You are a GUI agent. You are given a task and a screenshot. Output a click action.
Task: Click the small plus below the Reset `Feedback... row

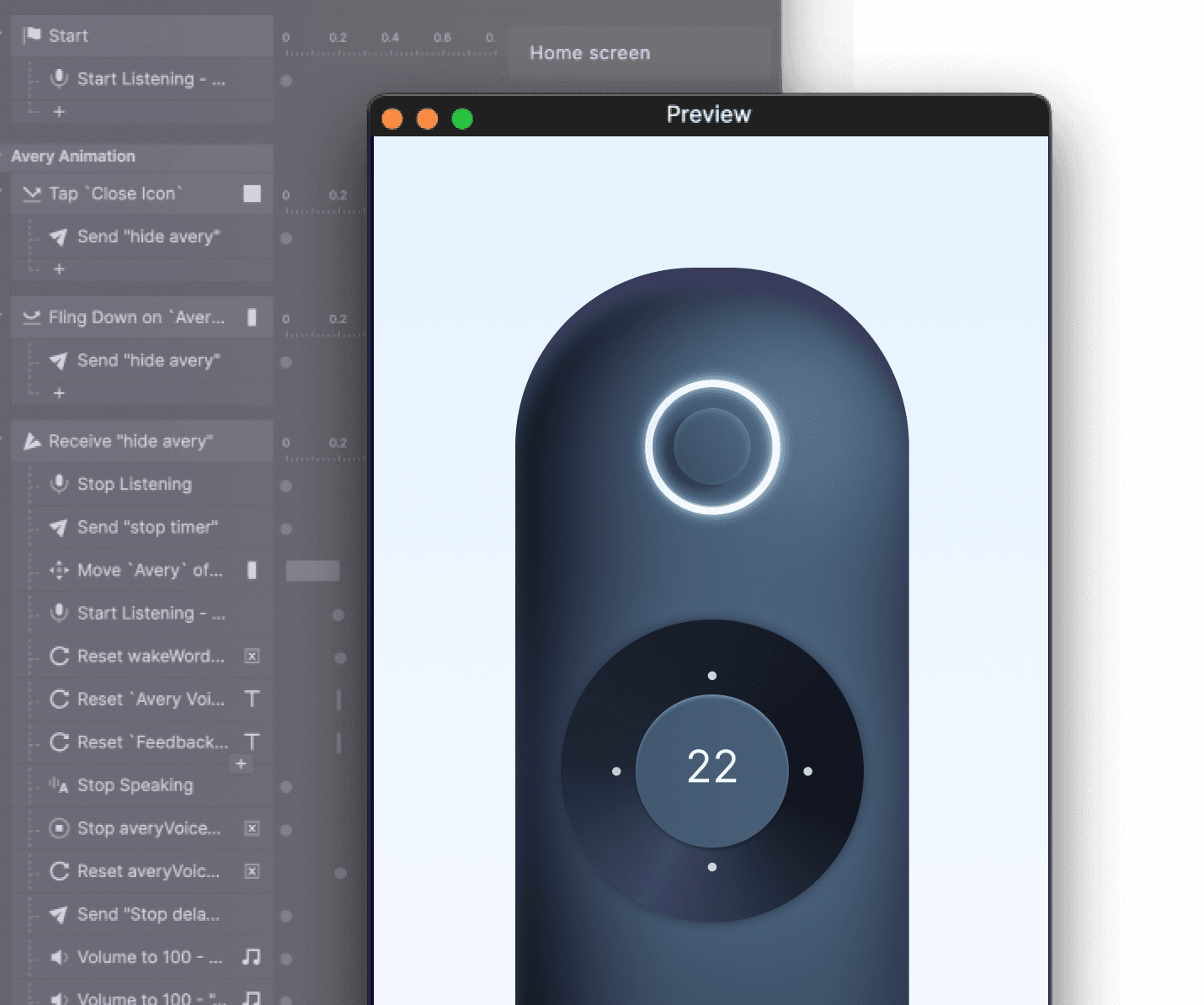241,764
